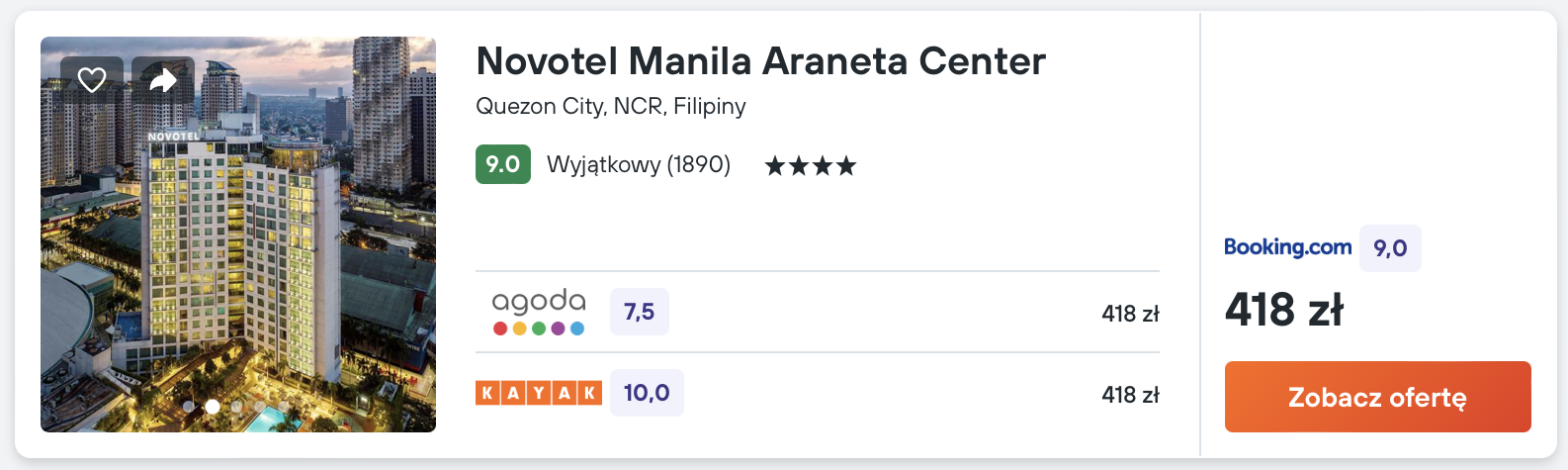This screenshot has height=470, width=1568.
Task: Click the agoda 7,5 rating badge
Action: 640,312
